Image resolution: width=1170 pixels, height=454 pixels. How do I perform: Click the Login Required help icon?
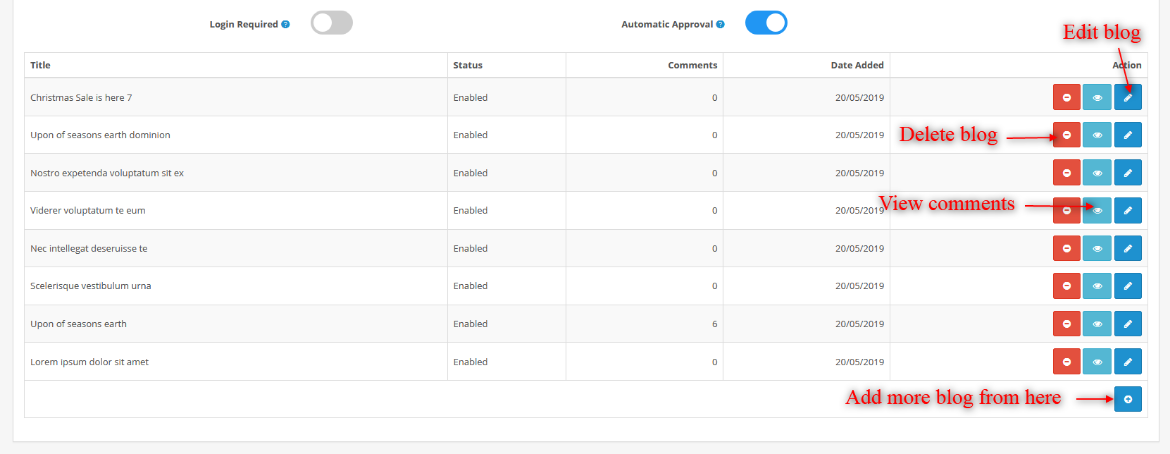click(286, 24)
